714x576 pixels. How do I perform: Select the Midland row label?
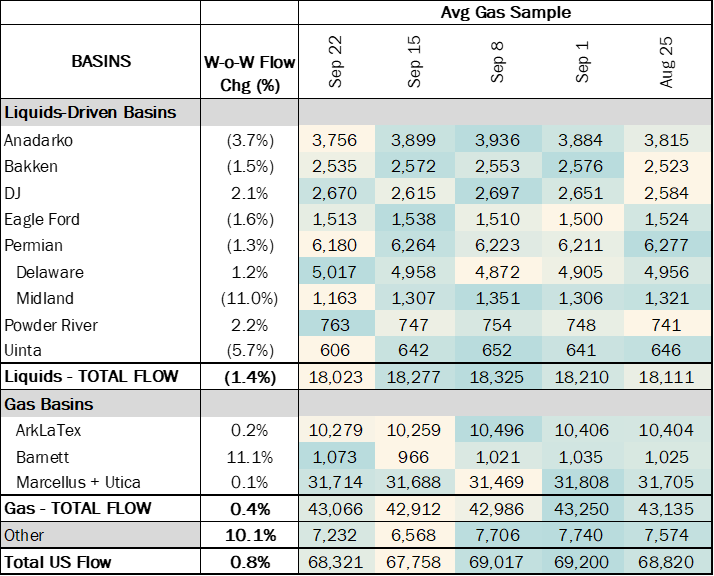click(x=45, y=298)
